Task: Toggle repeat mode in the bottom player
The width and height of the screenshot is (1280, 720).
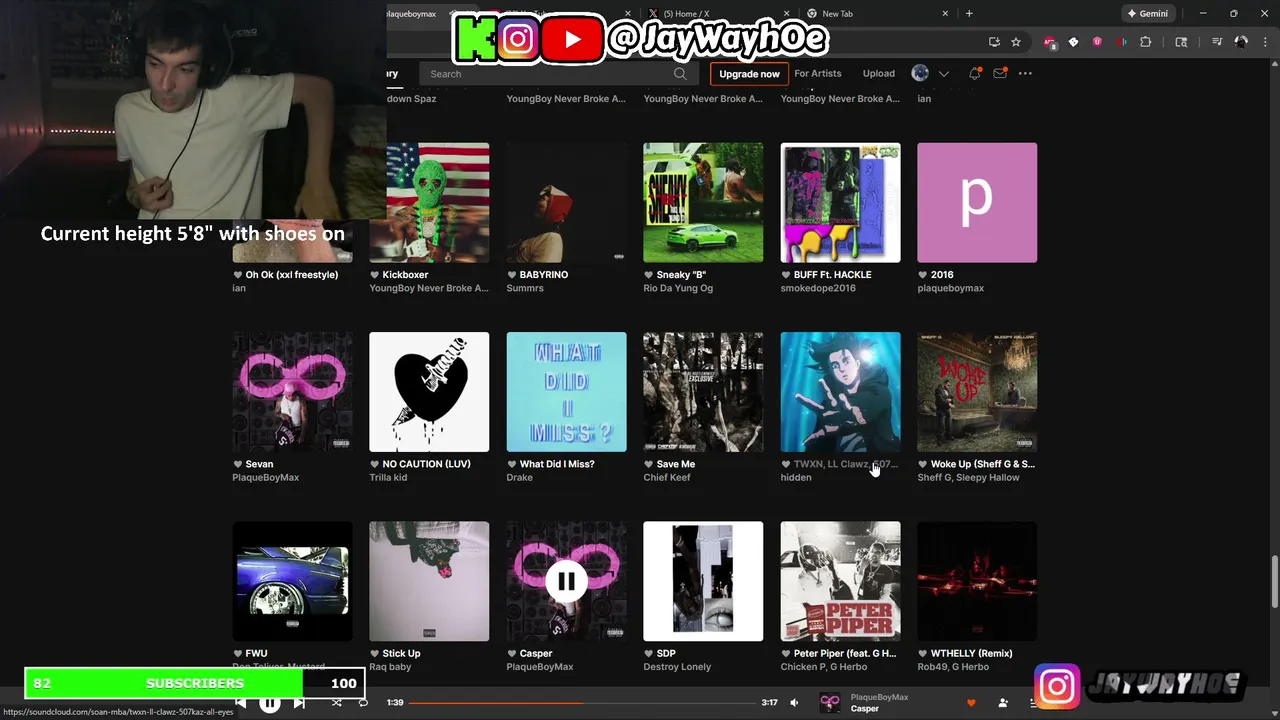Action: pos(363,703)
